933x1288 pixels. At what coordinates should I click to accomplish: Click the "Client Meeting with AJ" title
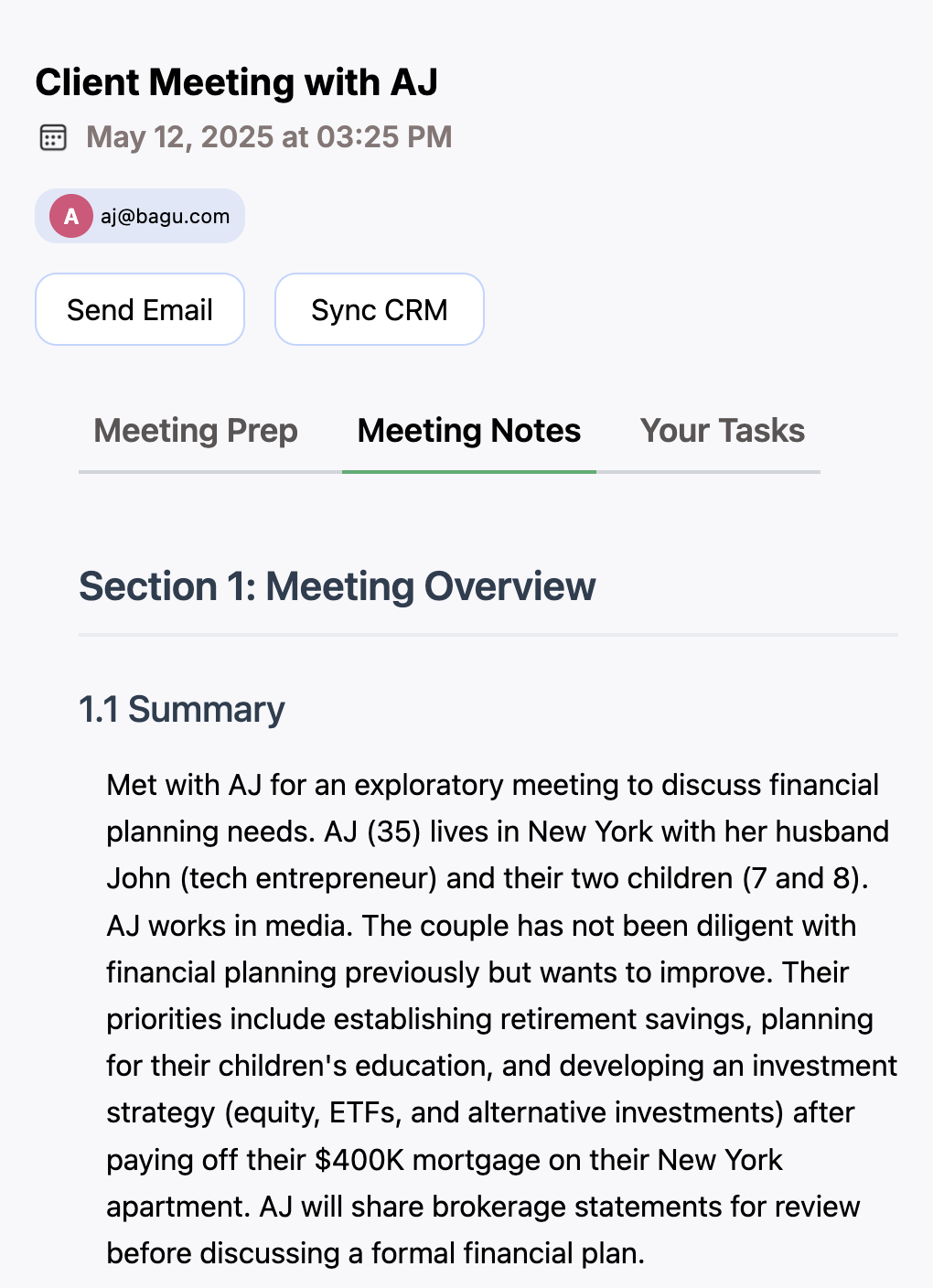[237, 82]
